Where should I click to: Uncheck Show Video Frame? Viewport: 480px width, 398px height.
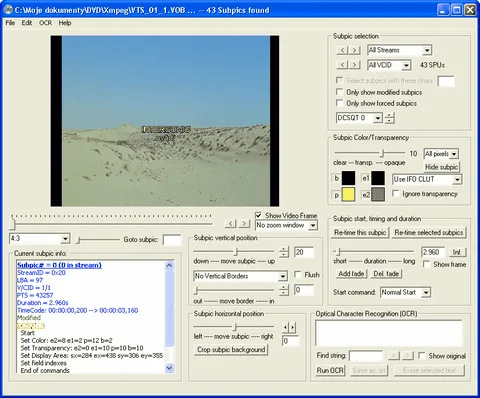tap(258, 215)
